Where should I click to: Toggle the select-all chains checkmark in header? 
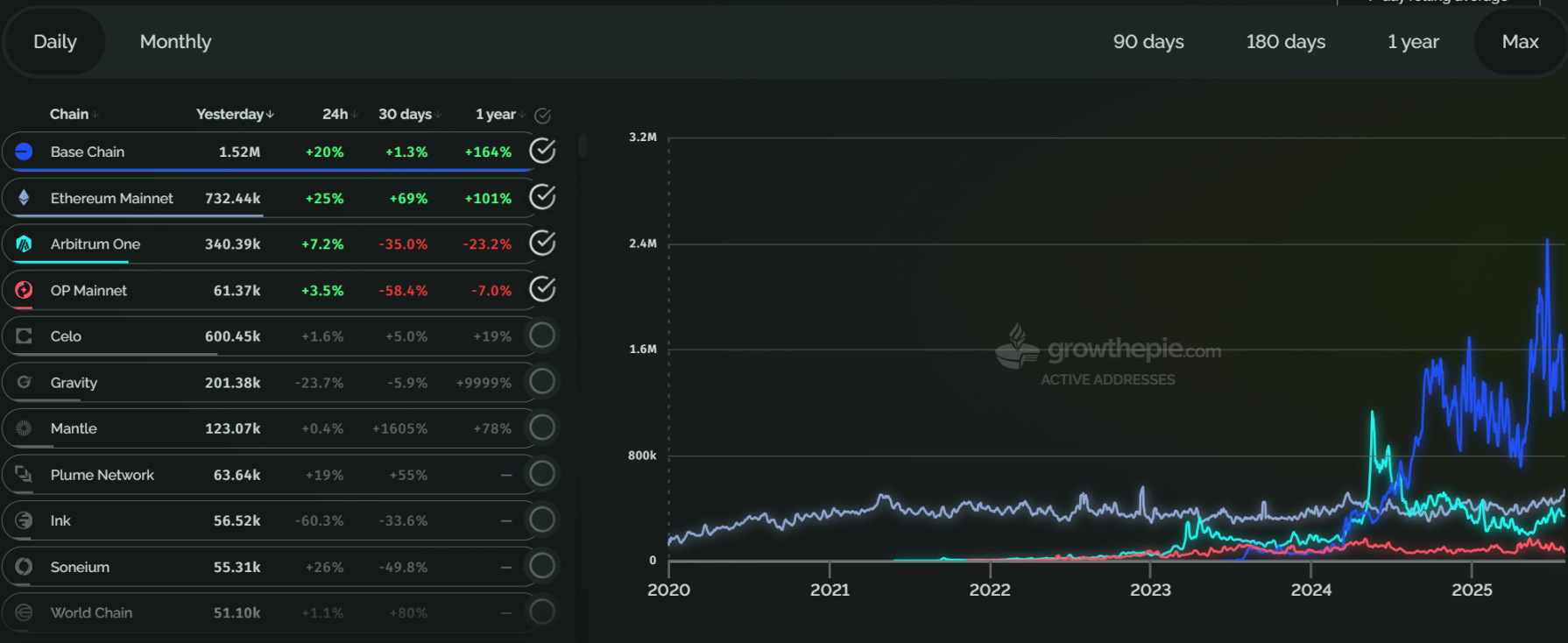(x=542, y=116)
